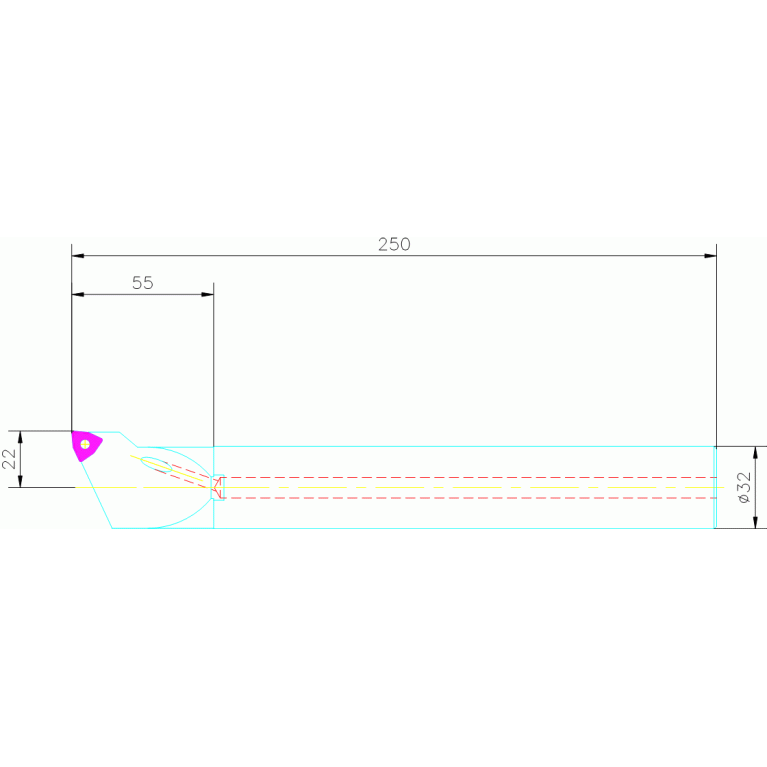This screenshot has width=767, height=767.
Task: Select the ø32 shank diameter dimension text
Action: point(744,487)
